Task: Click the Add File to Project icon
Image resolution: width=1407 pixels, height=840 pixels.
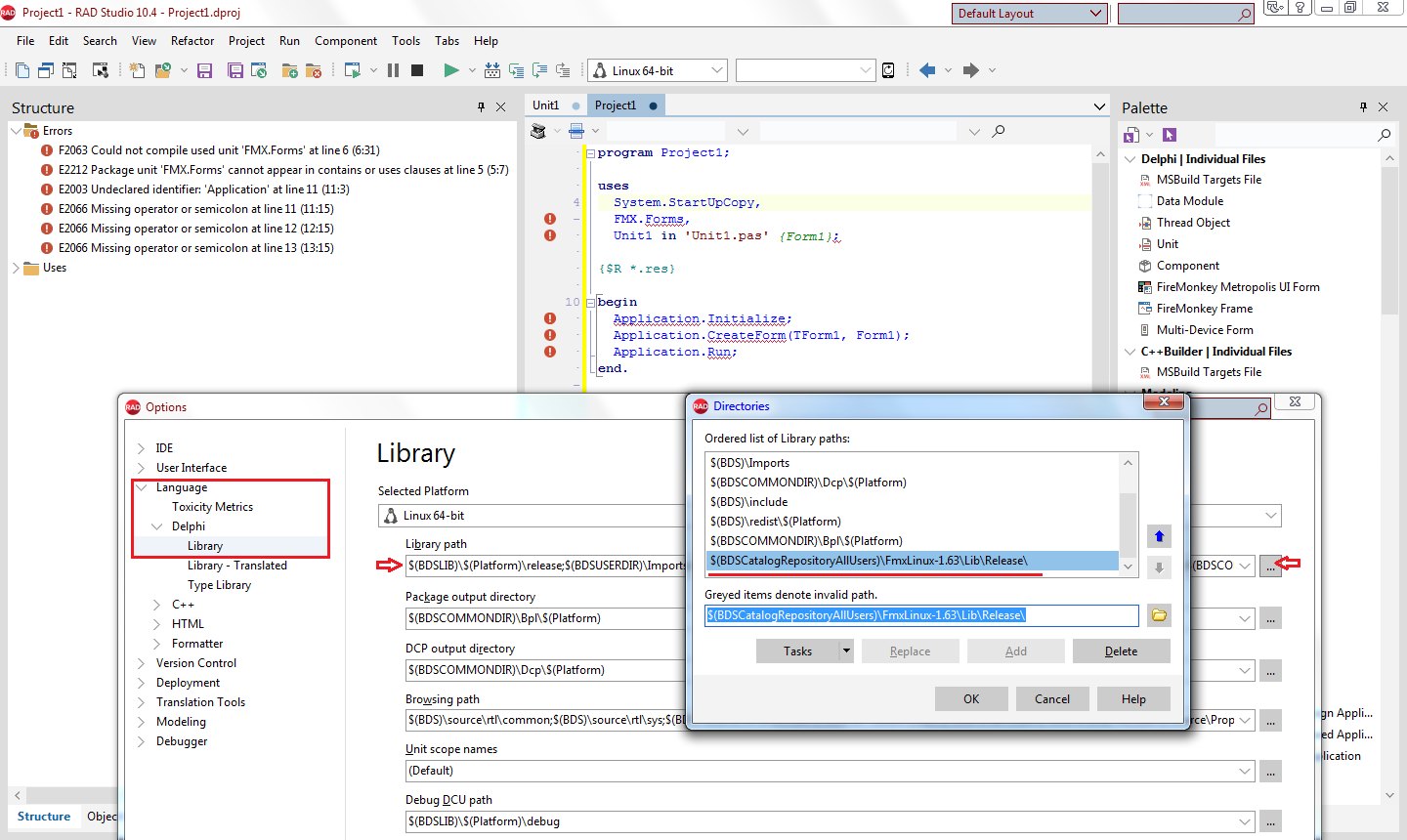Action: tap(289, 70)
